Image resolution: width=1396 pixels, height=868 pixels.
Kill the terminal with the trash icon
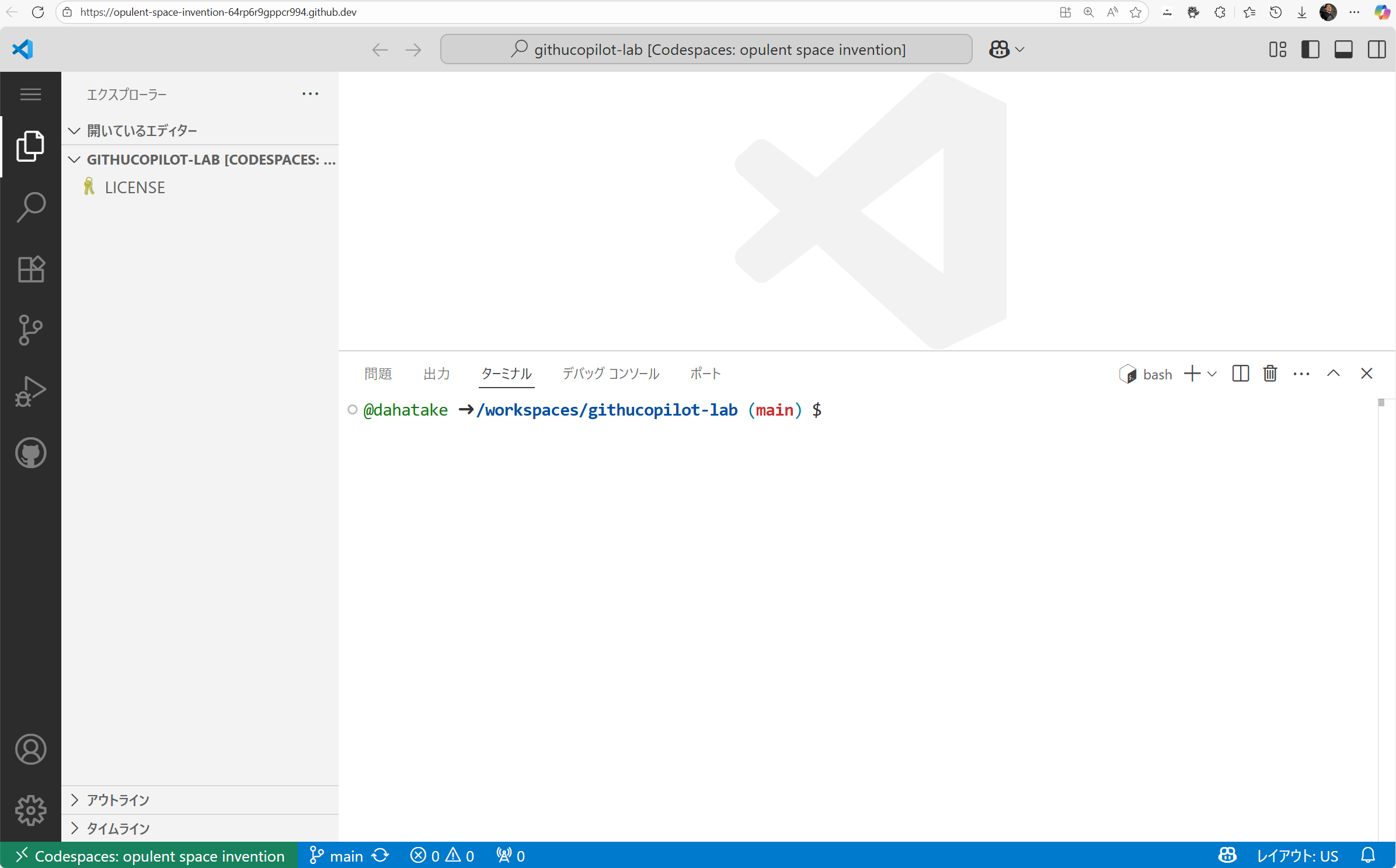1269,374
